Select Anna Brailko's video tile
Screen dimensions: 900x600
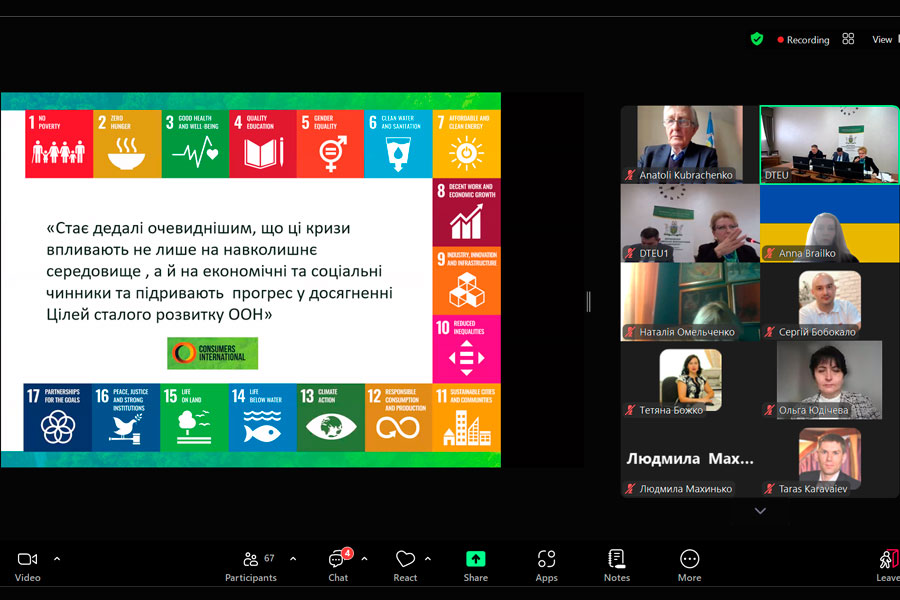click(829, 223)
